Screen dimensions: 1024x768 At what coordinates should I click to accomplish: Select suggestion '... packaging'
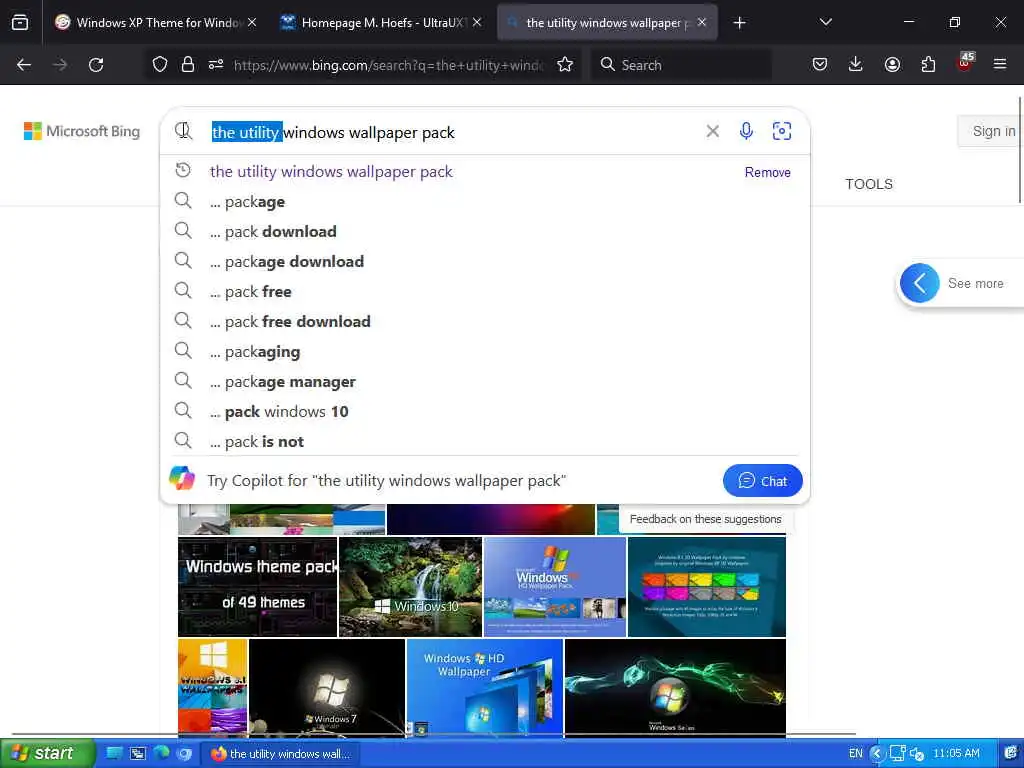(x=485, y=352)
